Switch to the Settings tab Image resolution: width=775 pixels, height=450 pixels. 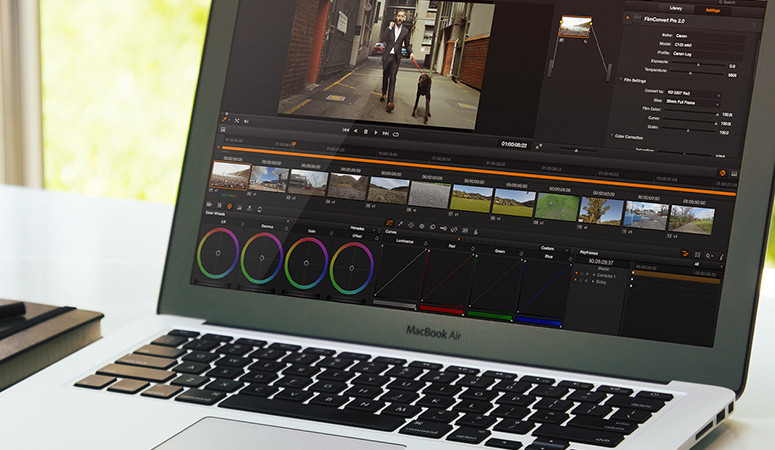point(713,10)
